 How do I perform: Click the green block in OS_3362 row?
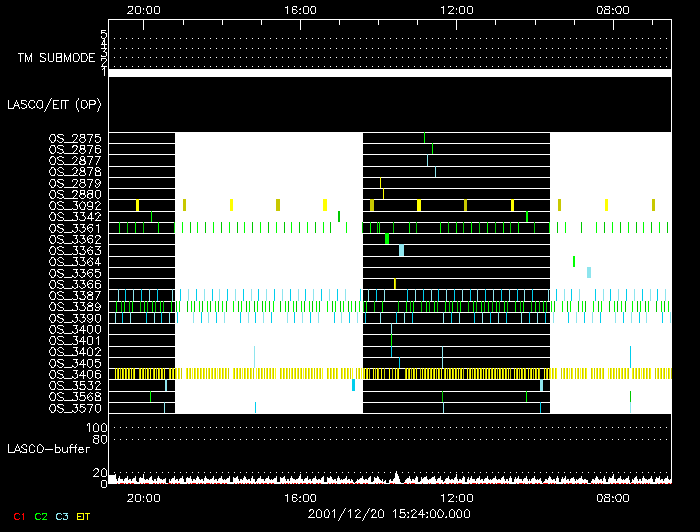[387, 239]
